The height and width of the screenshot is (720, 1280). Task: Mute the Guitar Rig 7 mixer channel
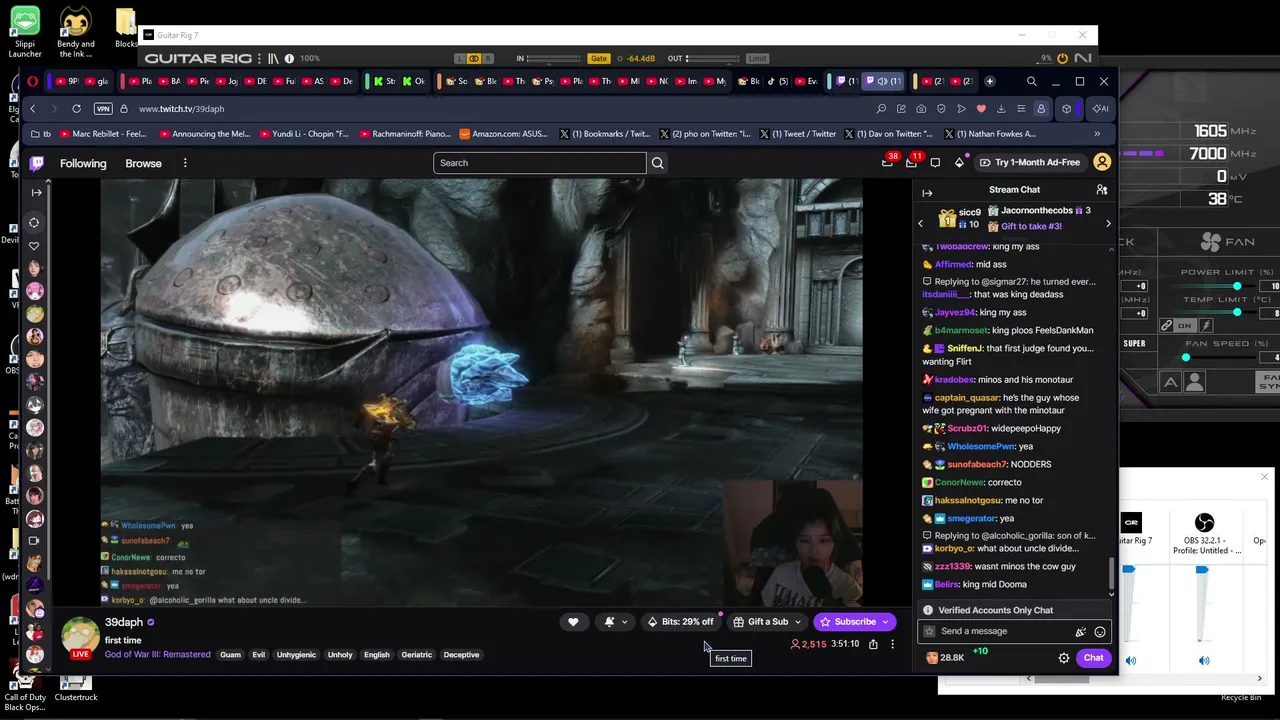[x=1131, y=660]
